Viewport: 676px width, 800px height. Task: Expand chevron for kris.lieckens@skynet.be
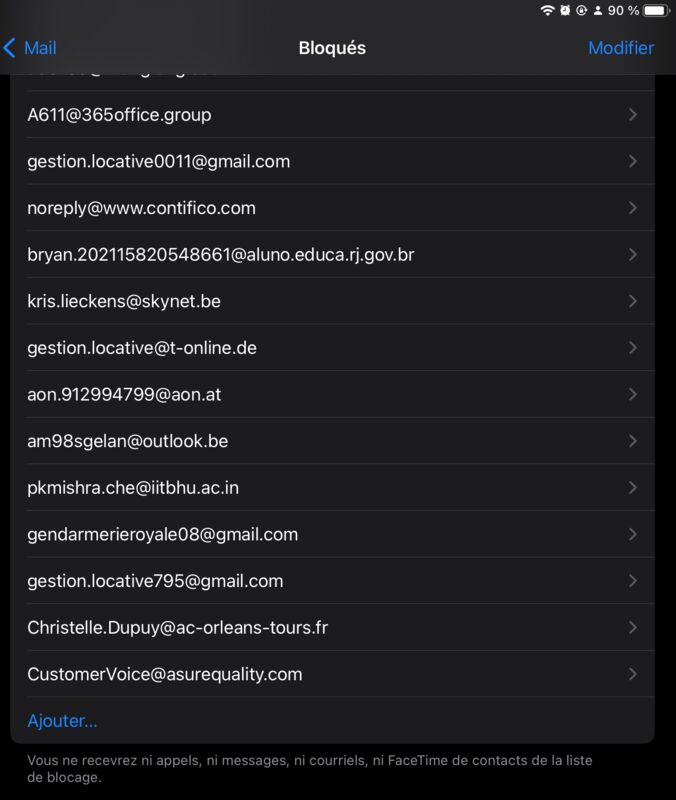(633, 301)
